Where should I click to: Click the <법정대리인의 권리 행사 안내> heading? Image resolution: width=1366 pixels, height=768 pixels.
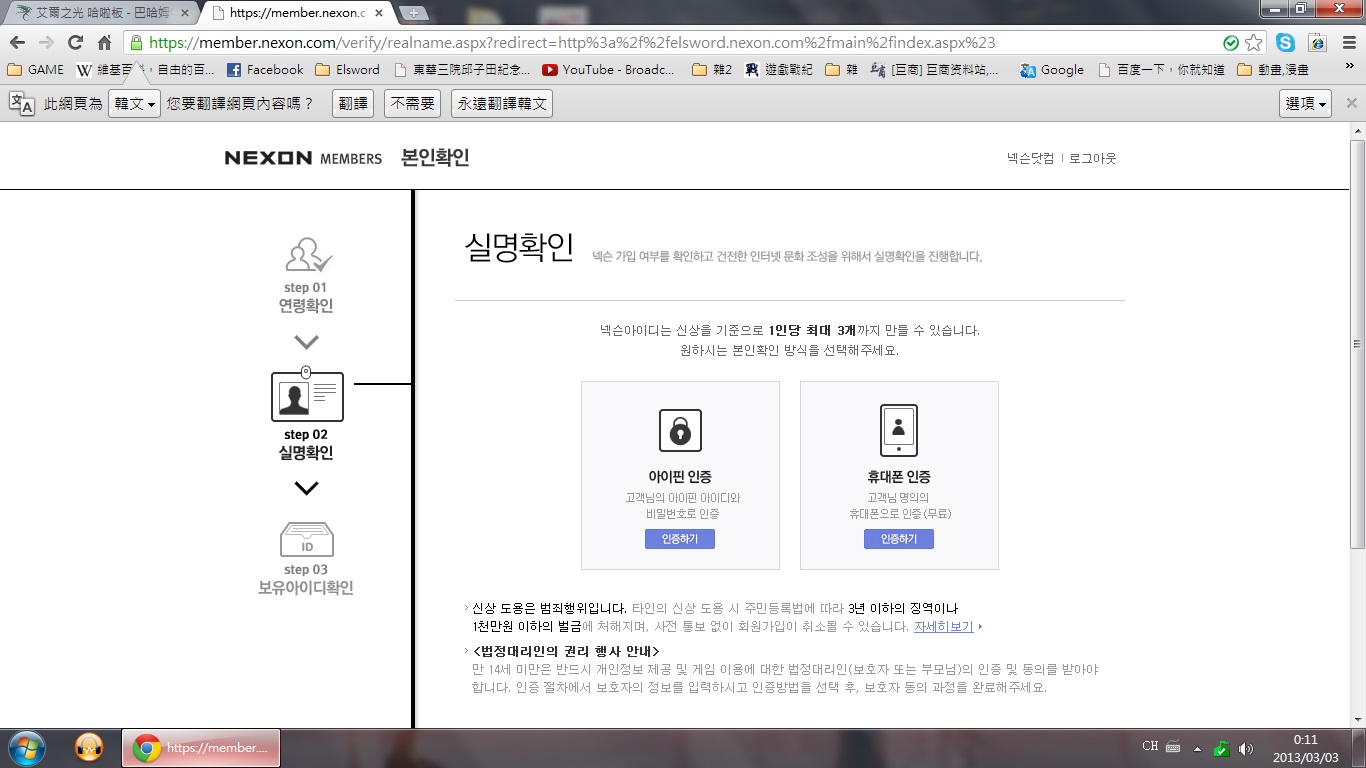pyautogui.click(x=566, y=651)
